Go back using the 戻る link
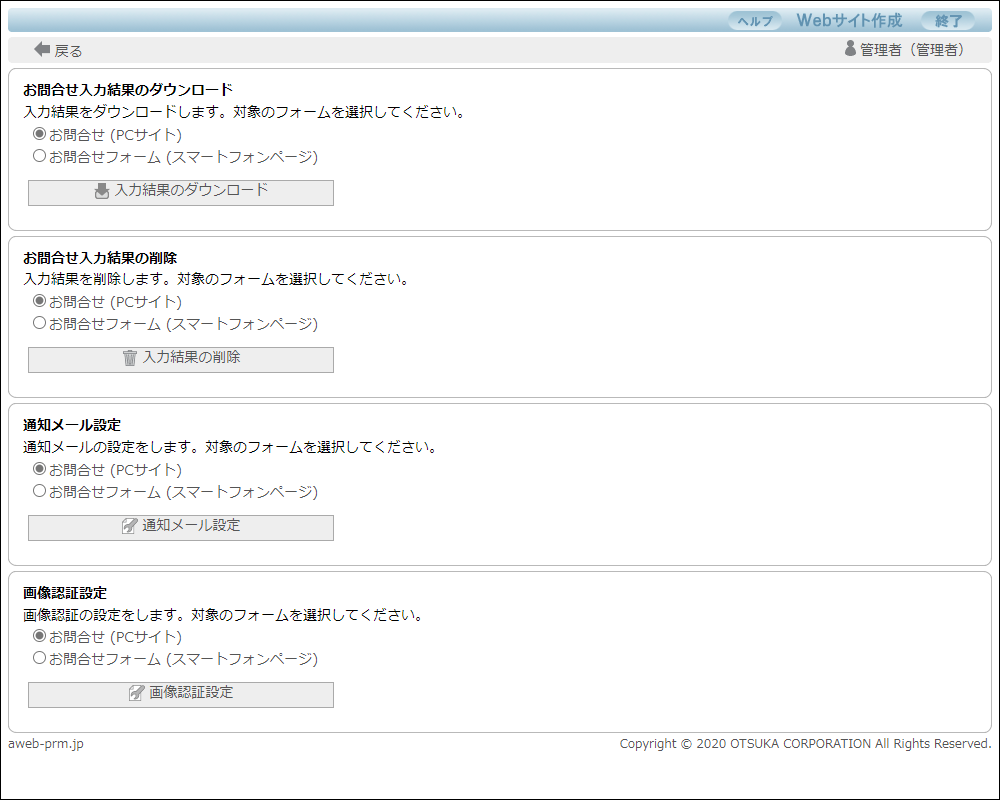This screenshot has height=800, width=1000. click(68, 51)
